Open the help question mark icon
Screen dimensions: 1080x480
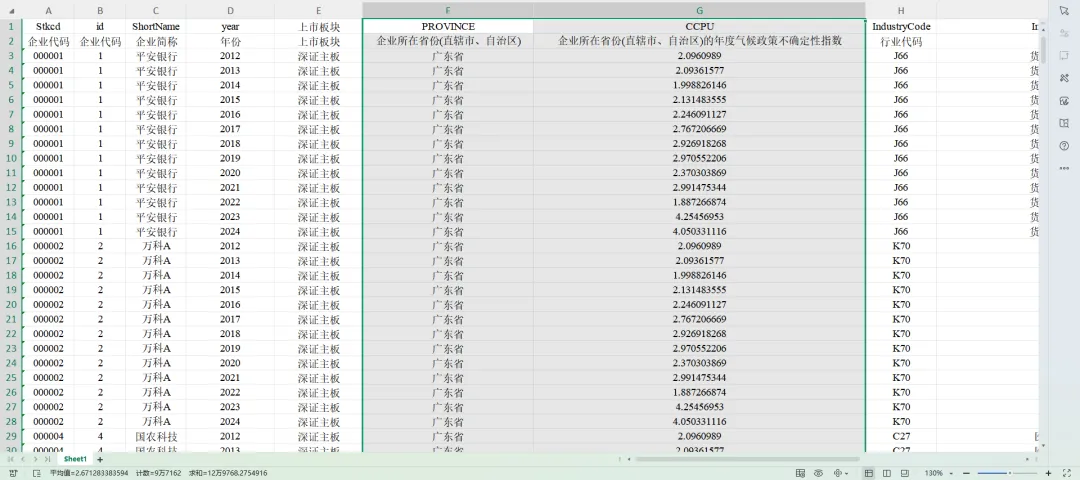[1063, 146]
